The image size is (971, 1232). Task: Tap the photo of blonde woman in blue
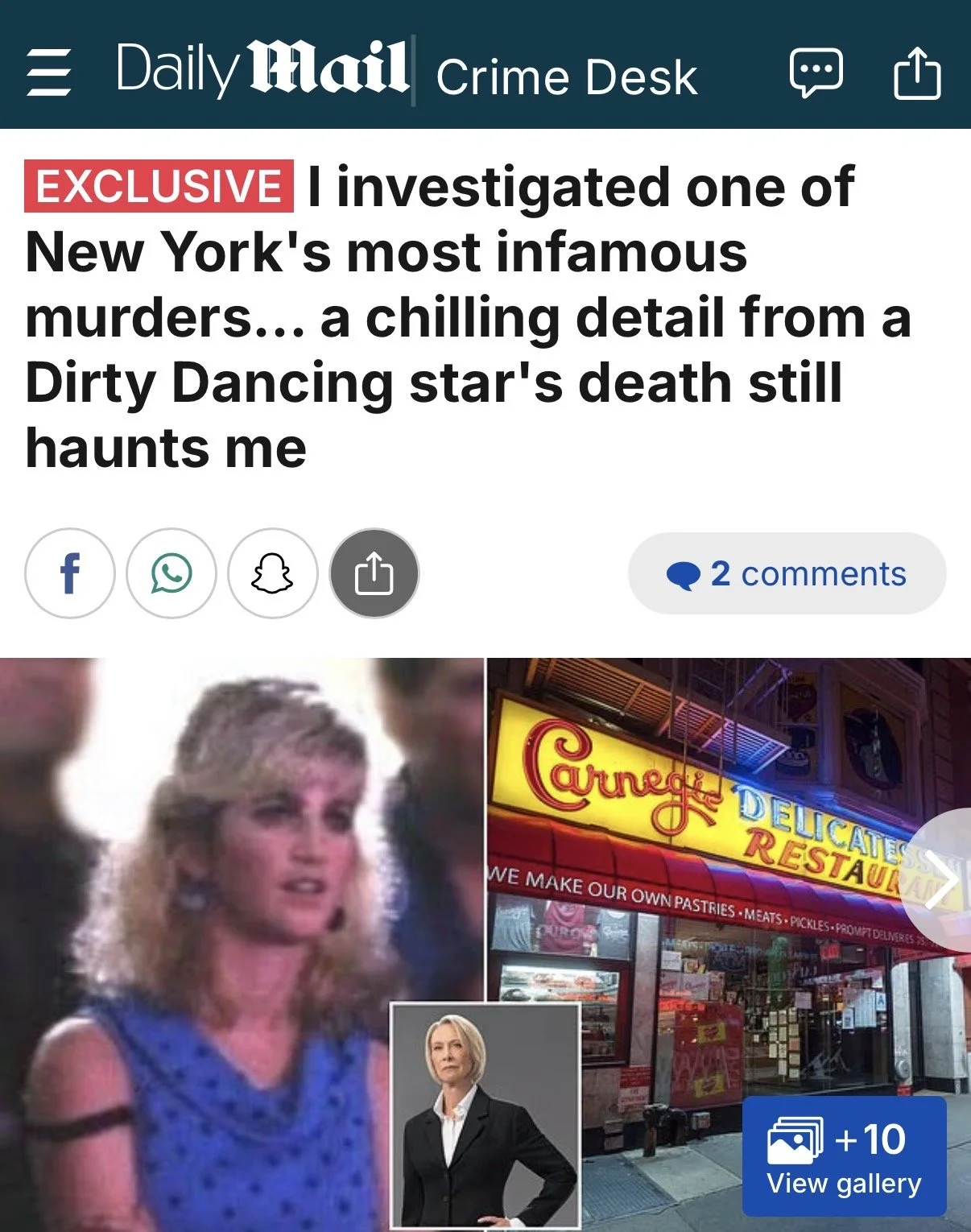(242, 944)
